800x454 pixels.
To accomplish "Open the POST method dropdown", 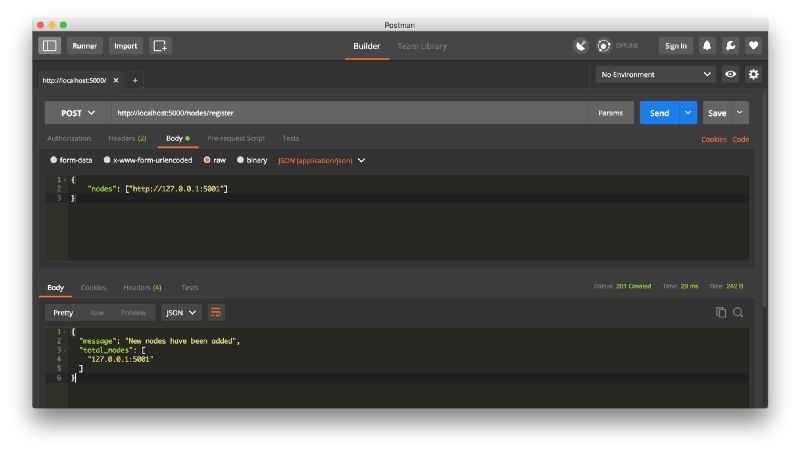I will [78, 113].
